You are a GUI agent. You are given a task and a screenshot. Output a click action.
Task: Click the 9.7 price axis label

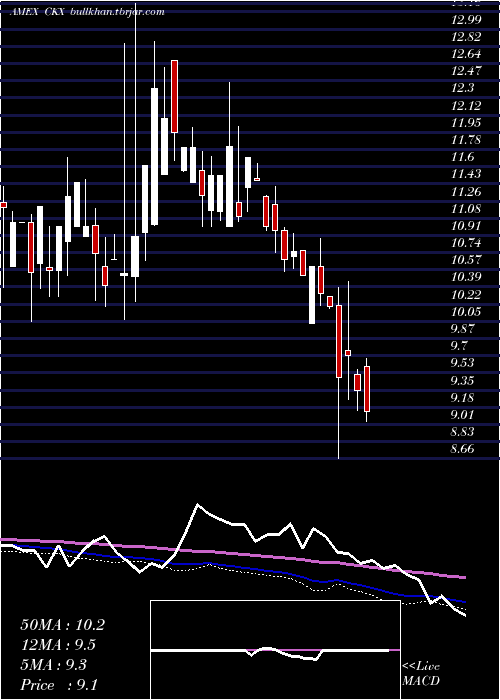(x=459, y=346)
